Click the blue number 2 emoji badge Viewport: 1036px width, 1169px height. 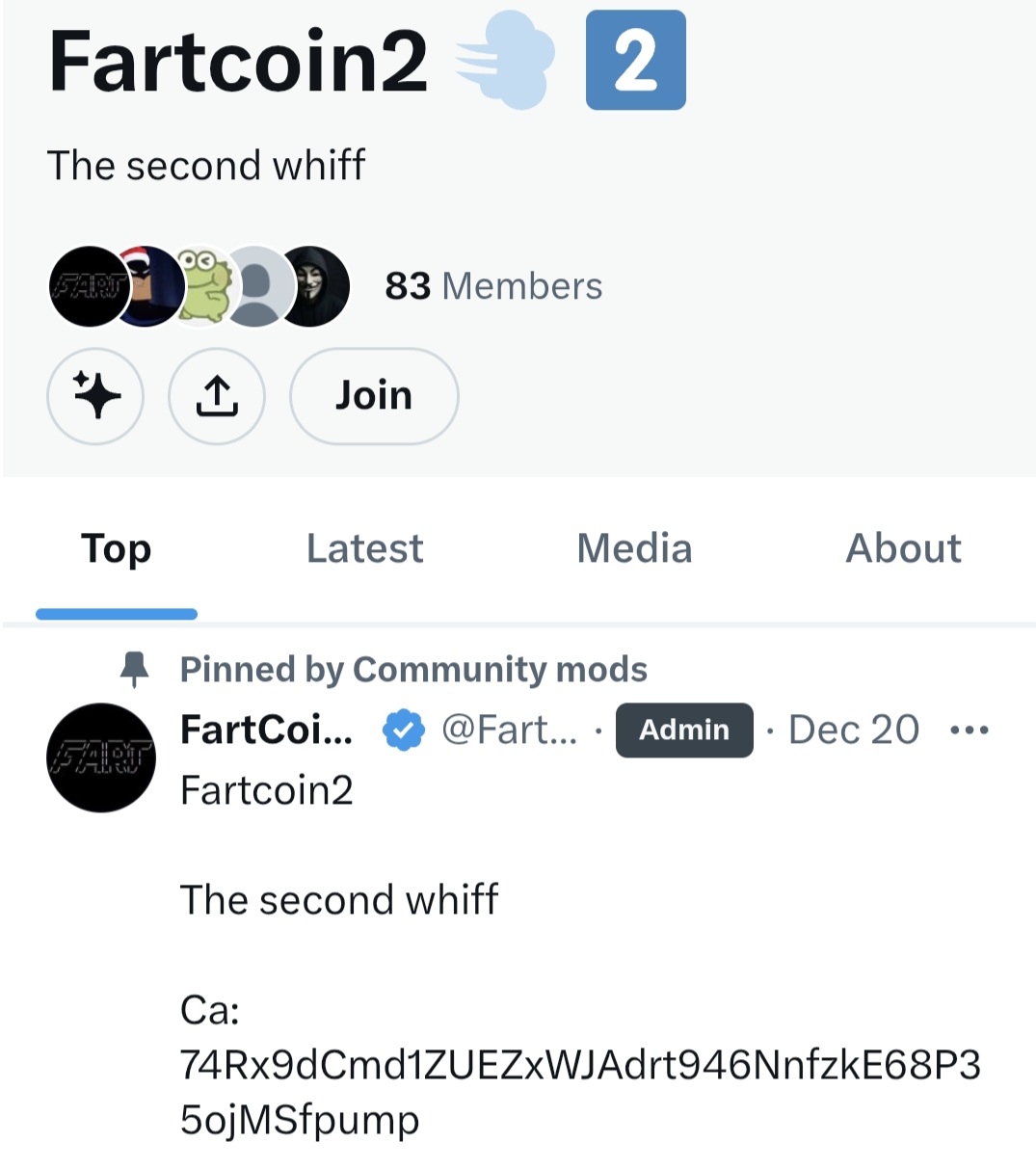[635, 60]
